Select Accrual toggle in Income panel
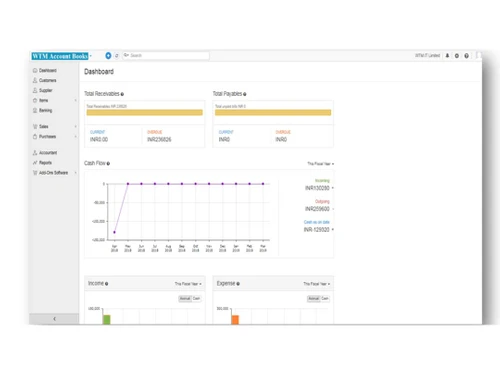 (x=185, y=298)
